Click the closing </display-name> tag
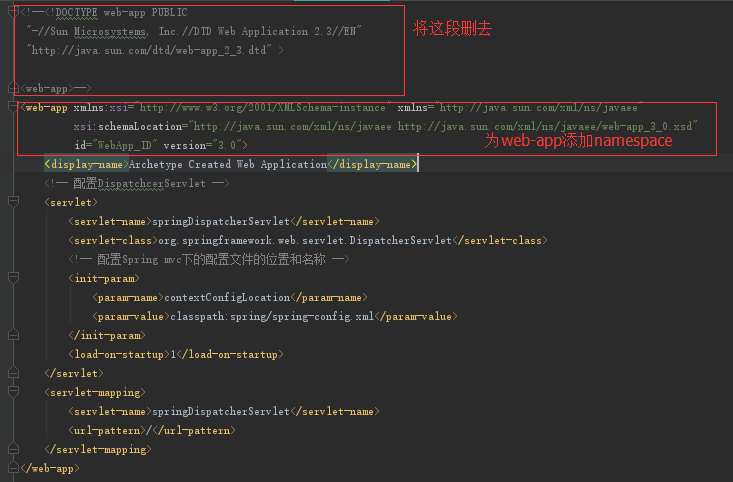 coord(372,164)
